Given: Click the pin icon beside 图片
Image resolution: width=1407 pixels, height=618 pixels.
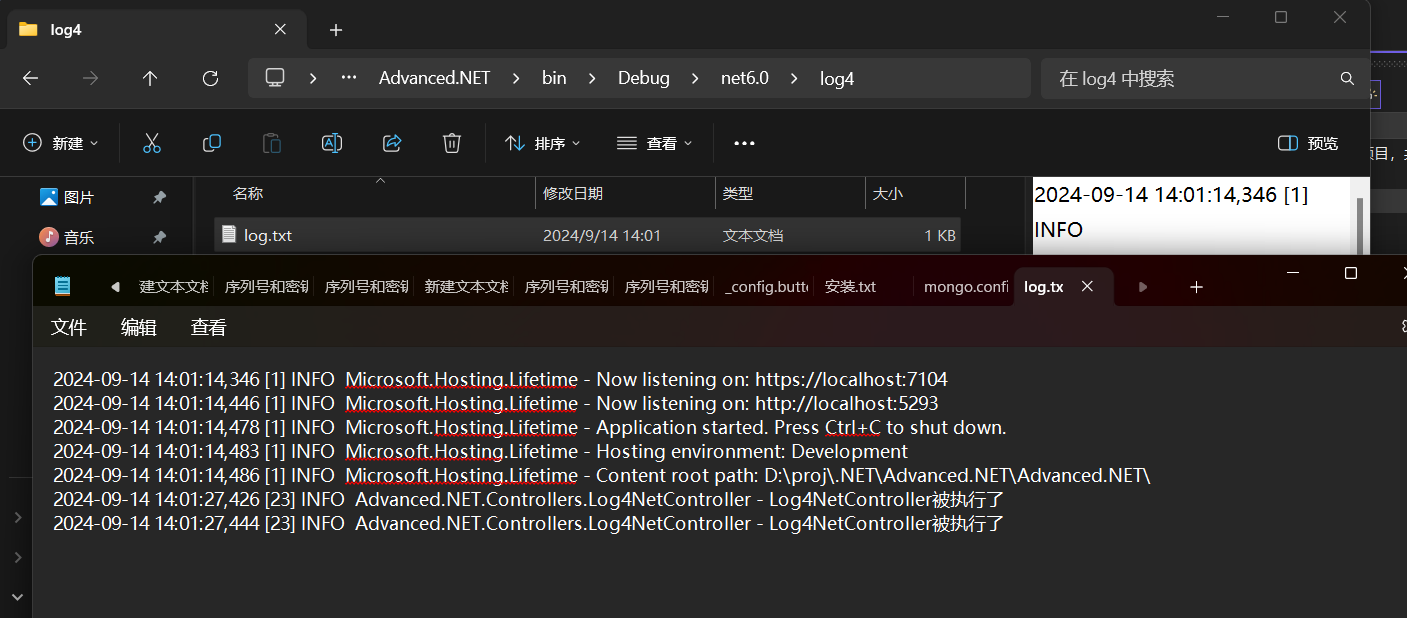Looking at the screenshot, I should point(159,198).
